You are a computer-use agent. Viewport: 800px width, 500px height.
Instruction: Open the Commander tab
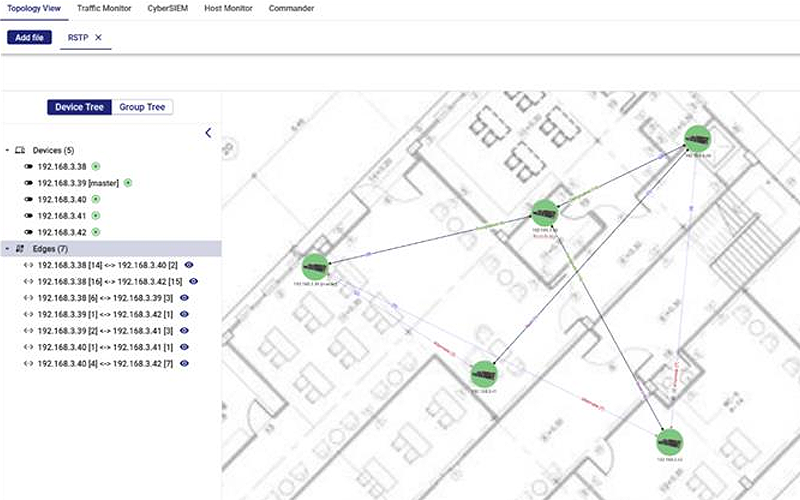(x=291, y=8)
